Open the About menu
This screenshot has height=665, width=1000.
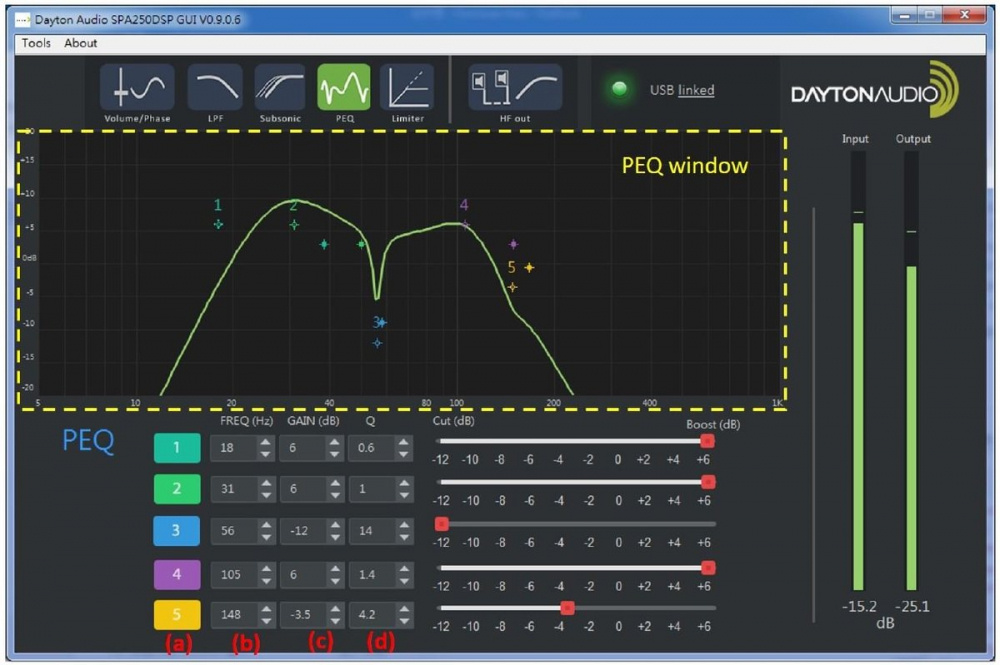[81, 43]
